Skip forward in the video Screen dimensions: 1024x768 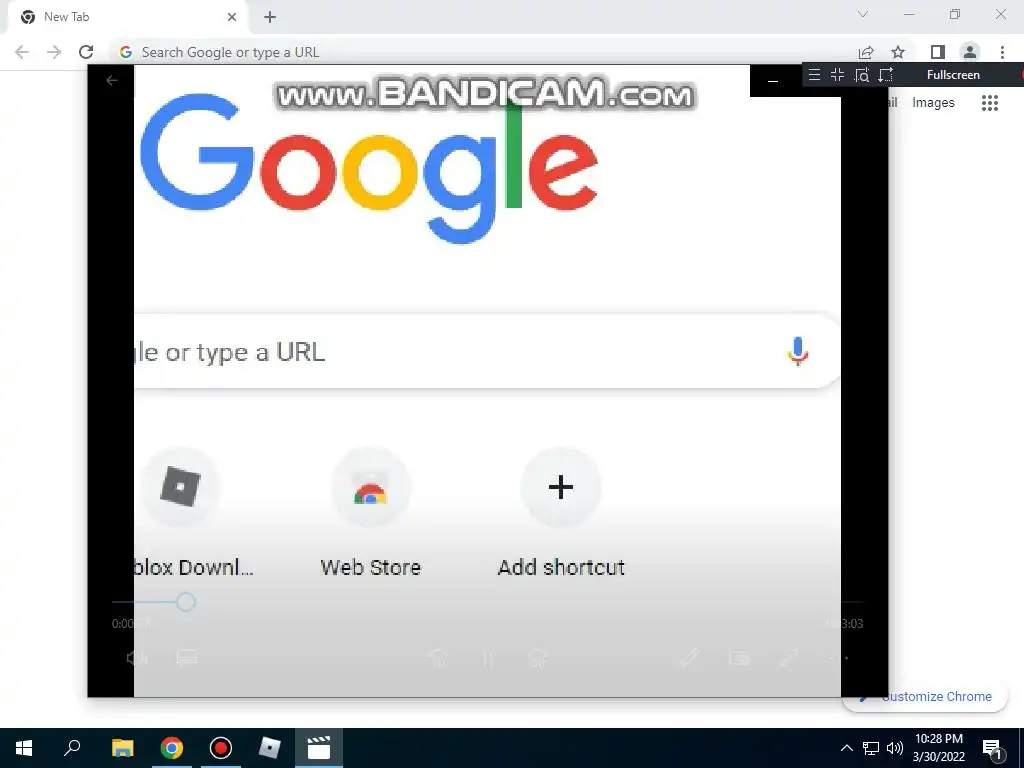[537, 658]
